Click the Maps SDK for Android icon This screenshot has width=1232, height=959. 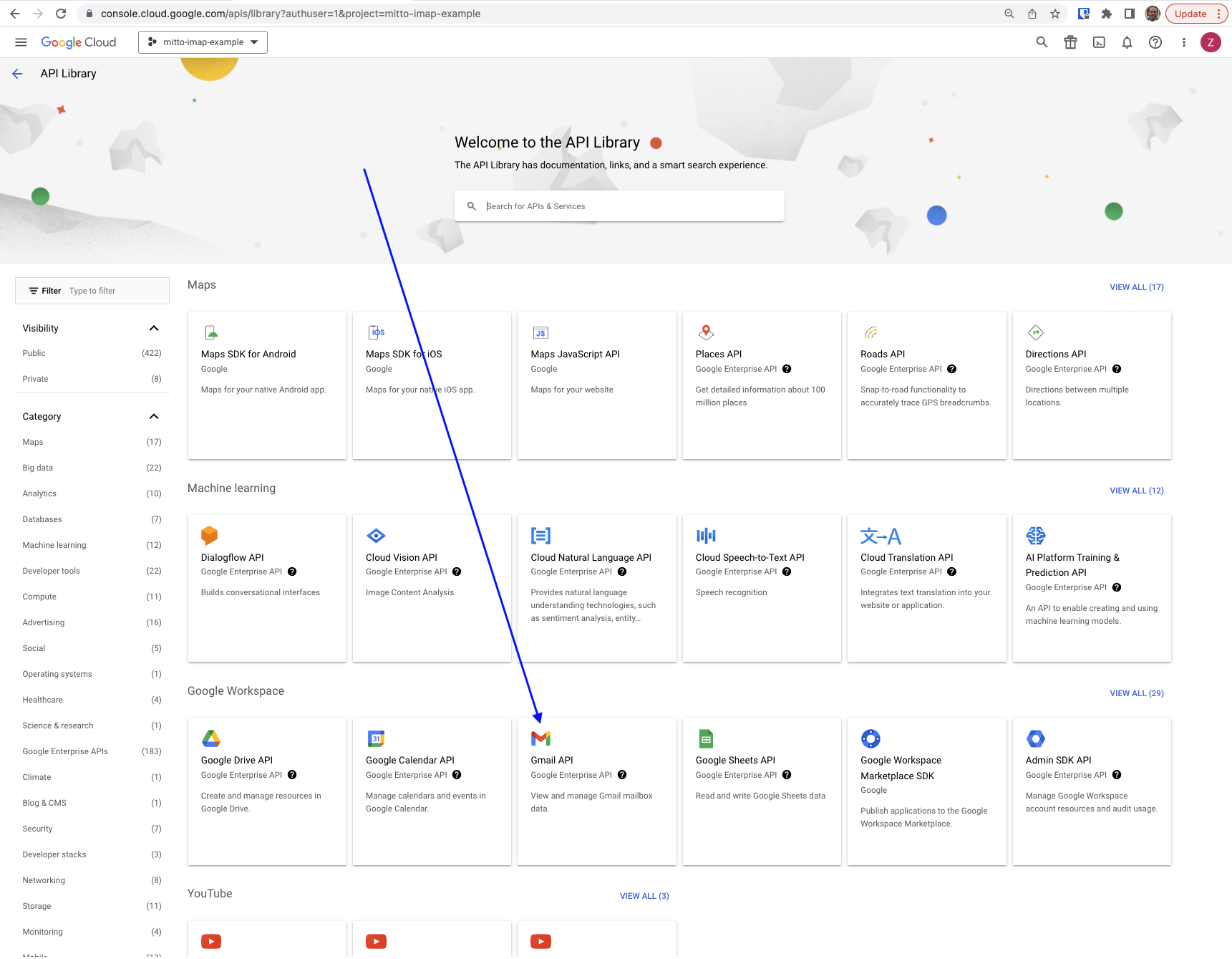point(211,332)
